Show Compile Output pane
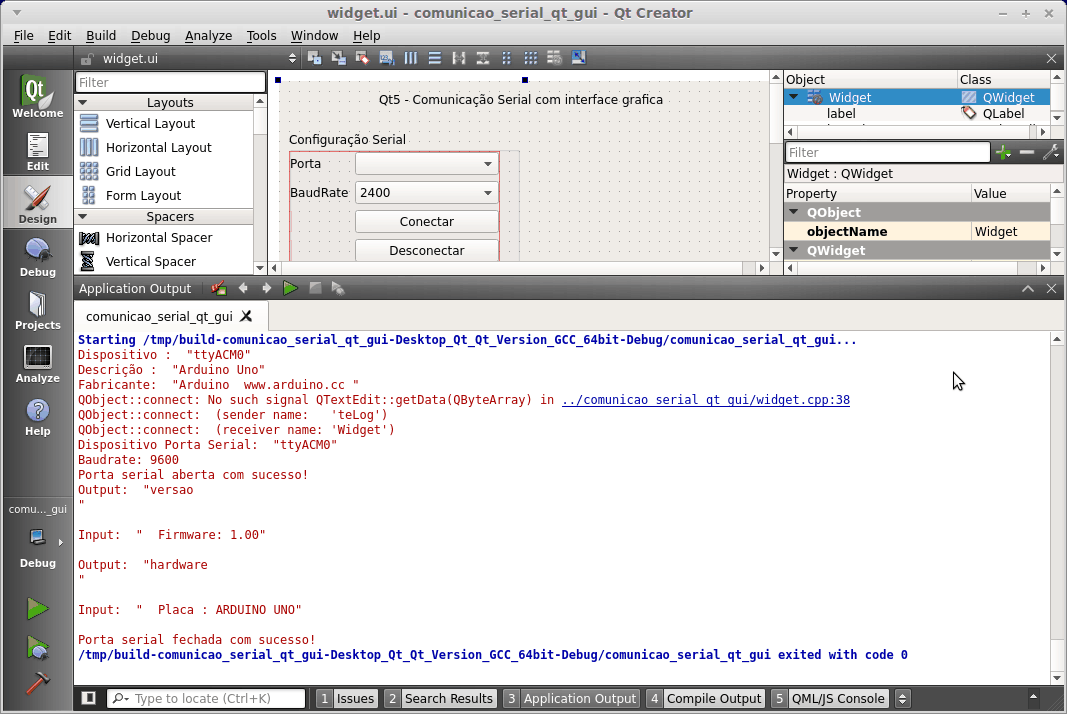The height and width of the screenshot is (714, 1067). [705, 698]
